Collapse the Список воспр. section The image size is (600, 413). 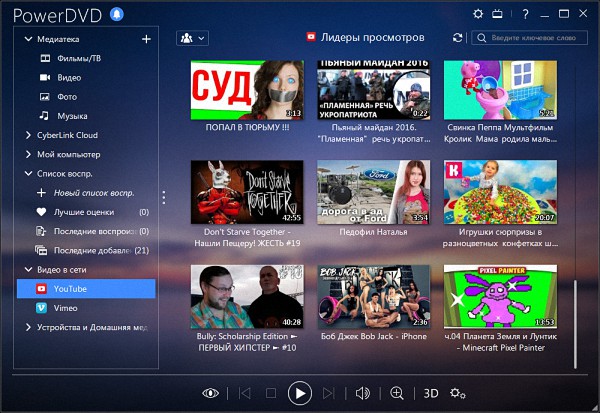(28, 173)
